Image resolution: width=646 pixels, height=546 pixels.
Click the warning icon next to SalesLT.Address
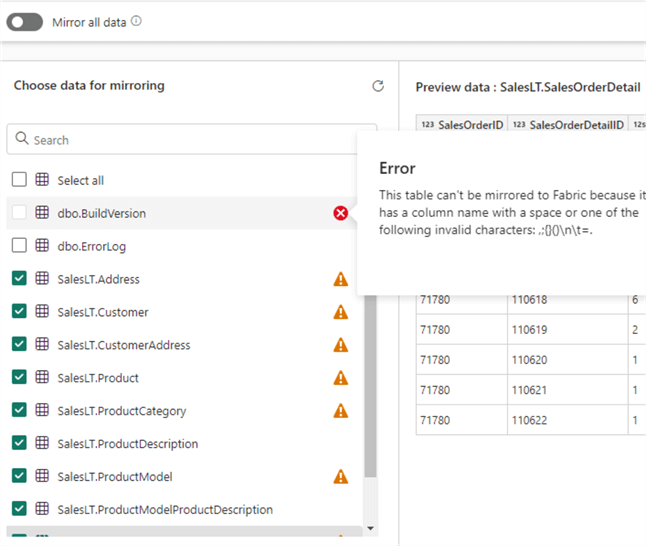pos(341,280)
